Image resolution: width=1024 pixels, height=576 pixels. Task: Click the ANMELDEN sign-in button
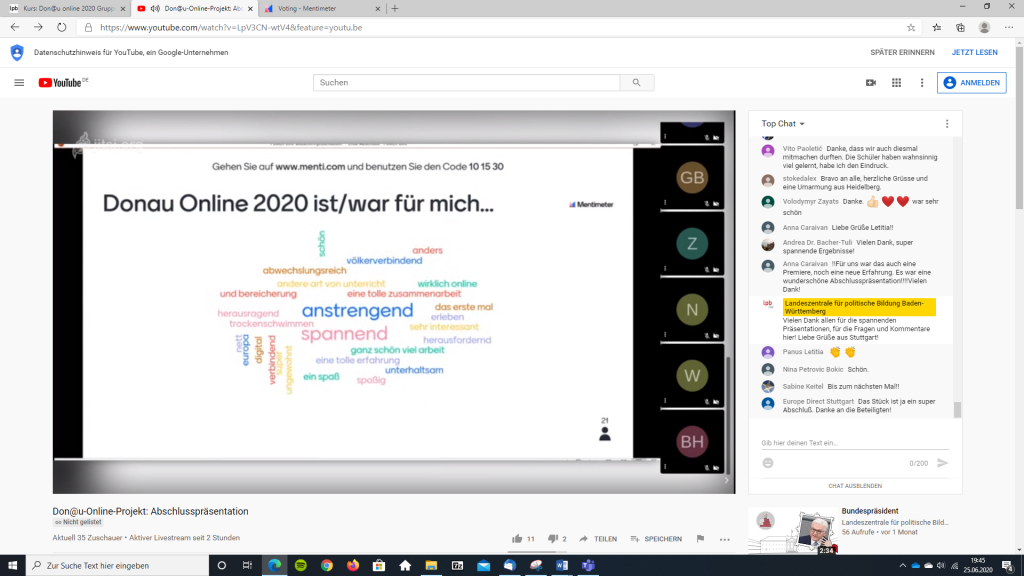pyautogui.click(x=971, y=83)
